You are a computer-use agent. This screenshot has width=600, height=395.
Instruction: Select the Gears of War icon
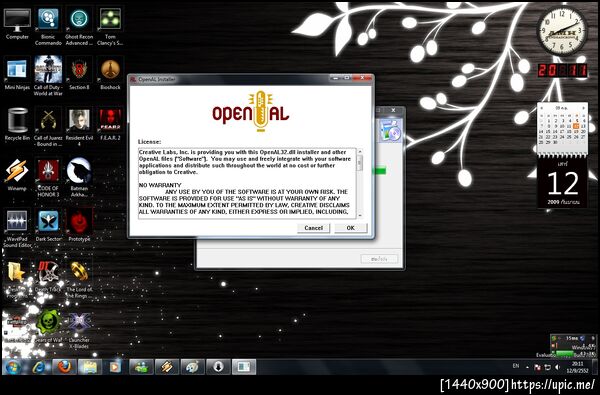coord(48,326)
